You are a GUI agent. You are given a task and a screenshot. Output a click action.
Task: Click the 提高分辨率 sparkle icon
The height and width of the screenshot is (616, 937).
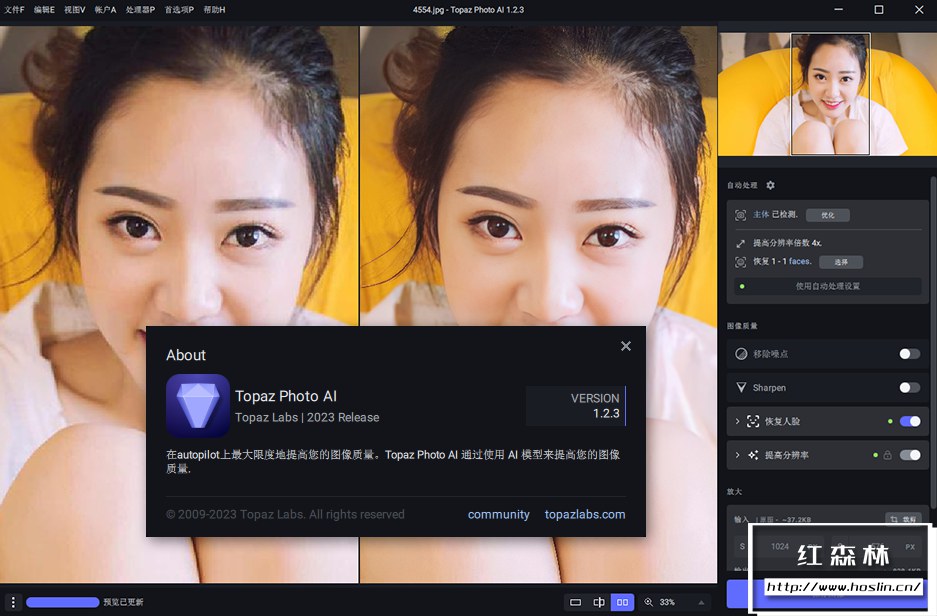point(753,455)
